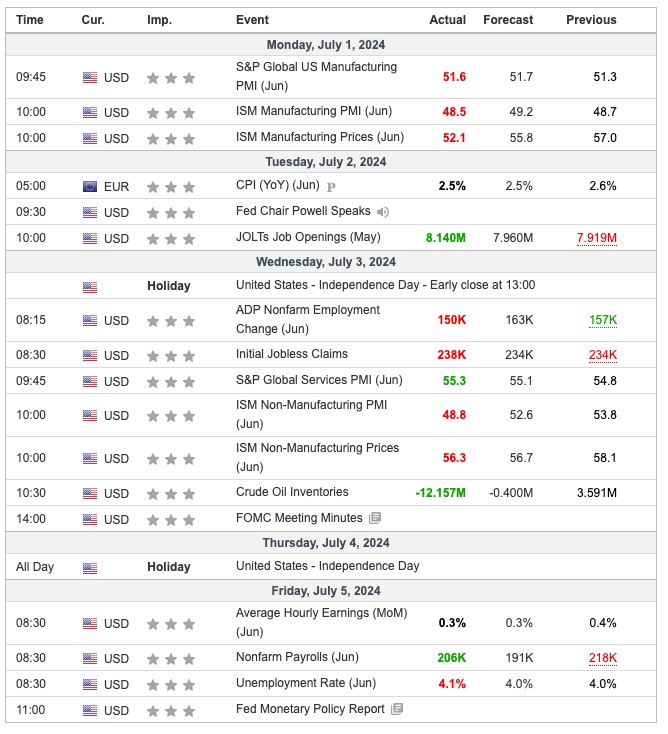Open the Fed Chair Powell Speaks event
The width and height of the screenshot is (668, 734).
coord(305,212)
